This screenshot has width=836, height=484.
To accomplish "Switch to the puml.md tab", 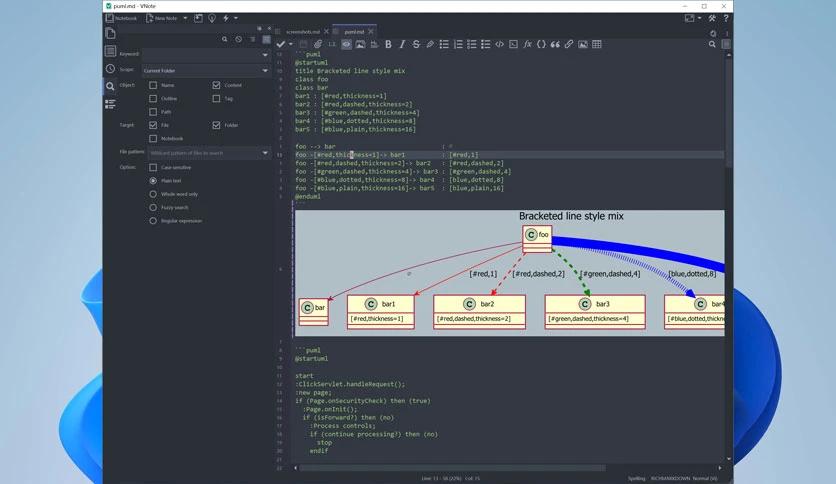I will click(354, 32).
